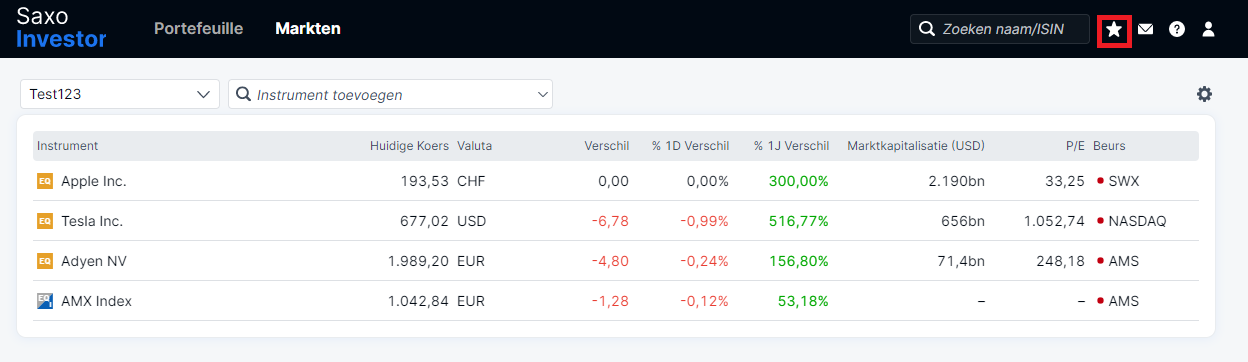Click the AMX Index instrument icon
The image size is (1248, 362).
point(44,301)
